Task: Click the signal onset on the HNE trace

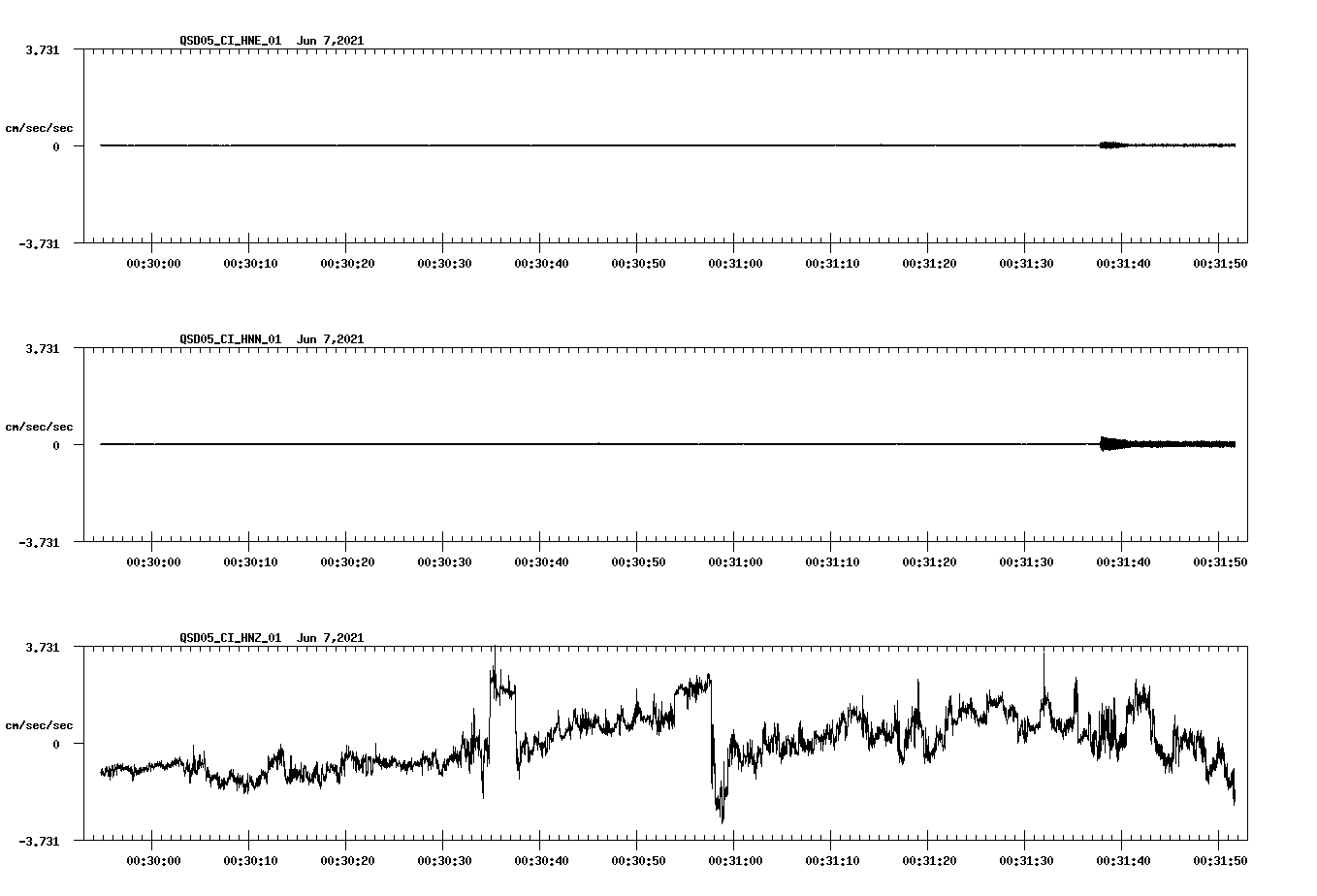Action: tap(1103, 145)
